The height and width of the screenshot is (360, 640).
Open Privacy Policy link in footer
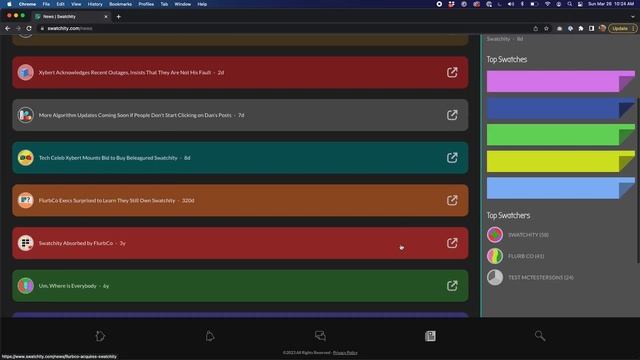pos(345,353)
